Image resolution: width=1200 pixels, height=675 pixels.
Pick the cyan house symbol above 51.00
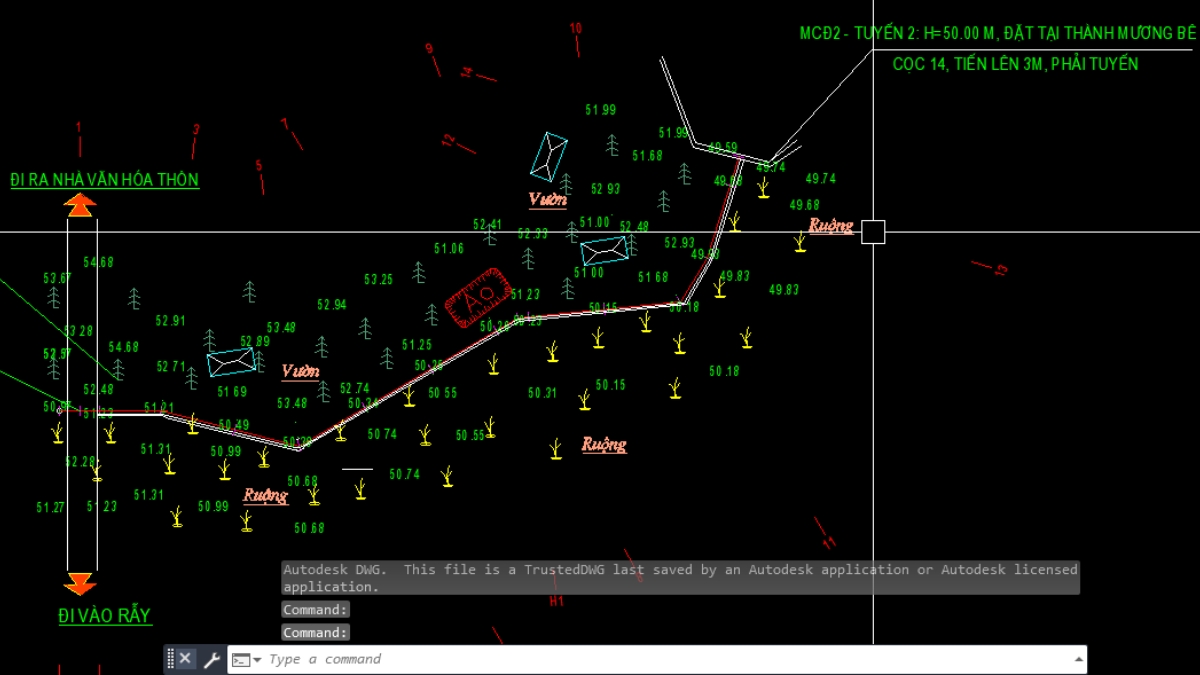click(x=605, y=250)
